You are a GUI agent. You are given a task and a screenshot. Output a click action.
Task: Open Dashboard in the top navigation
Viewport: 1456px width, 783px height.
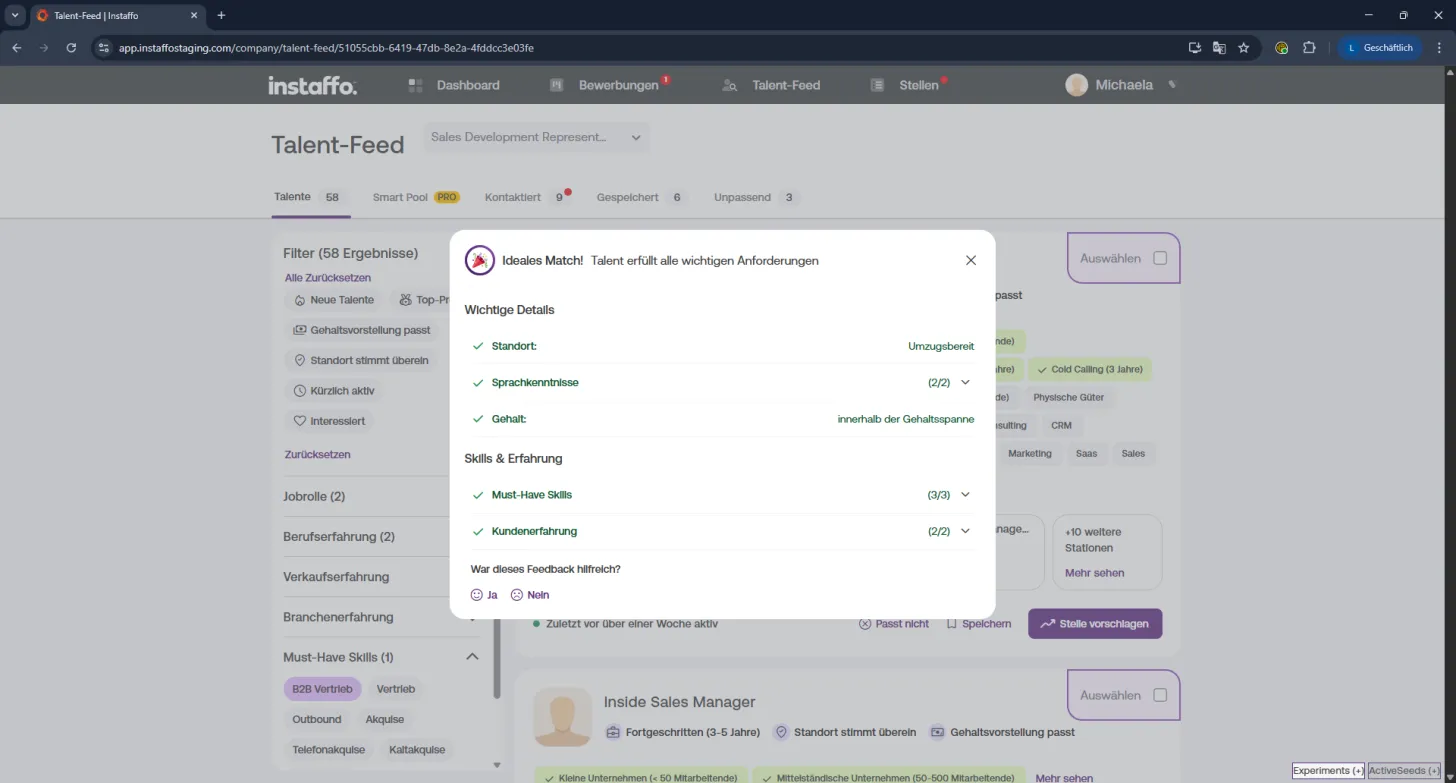pyautogui.click(x=454, y=85)
